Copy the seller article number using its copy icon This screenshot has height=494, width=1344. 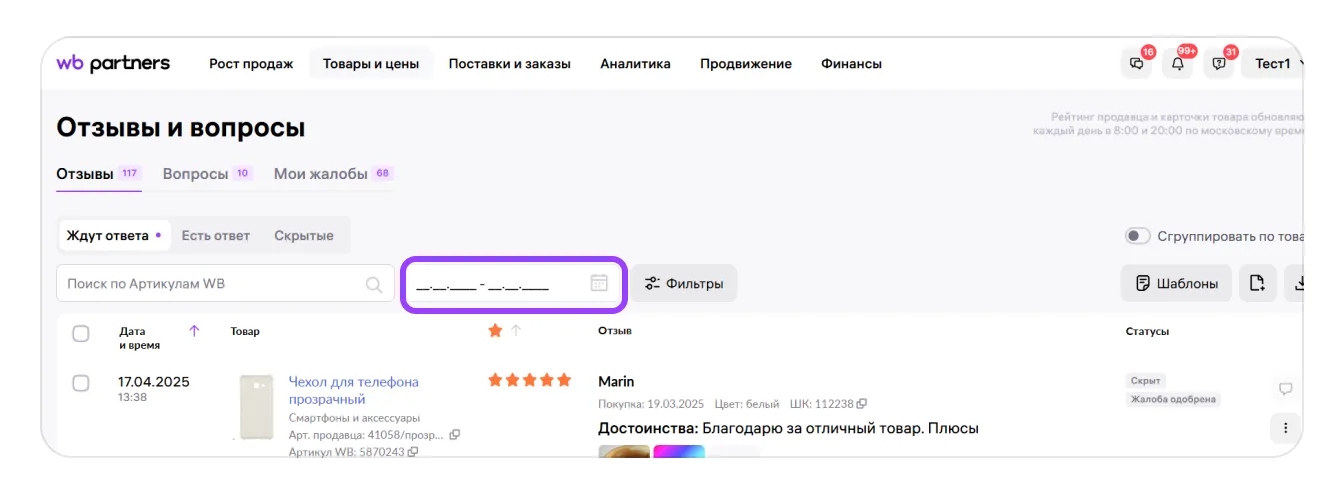pos(455,435)
